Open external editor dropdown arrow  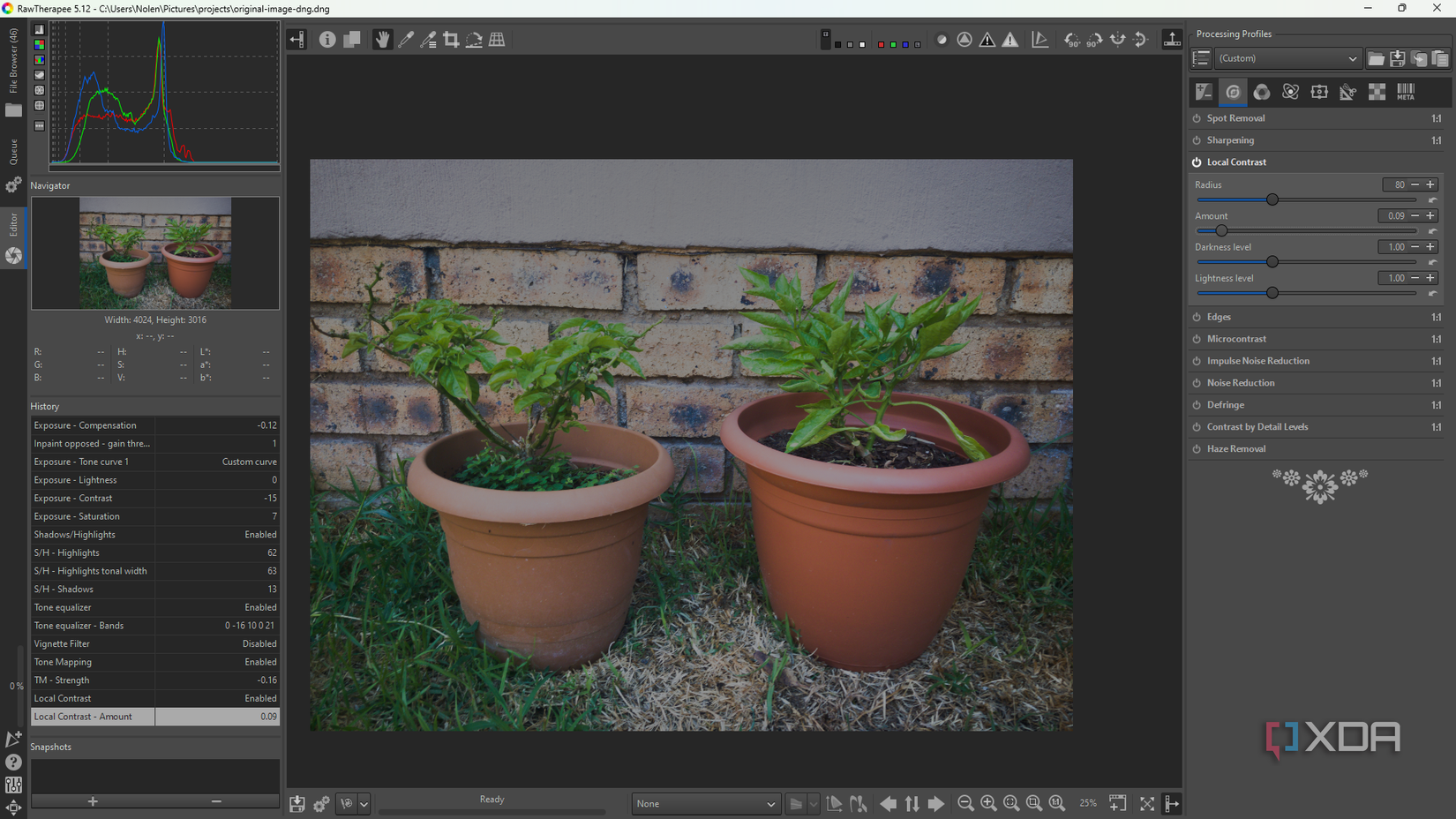(364, 804)
